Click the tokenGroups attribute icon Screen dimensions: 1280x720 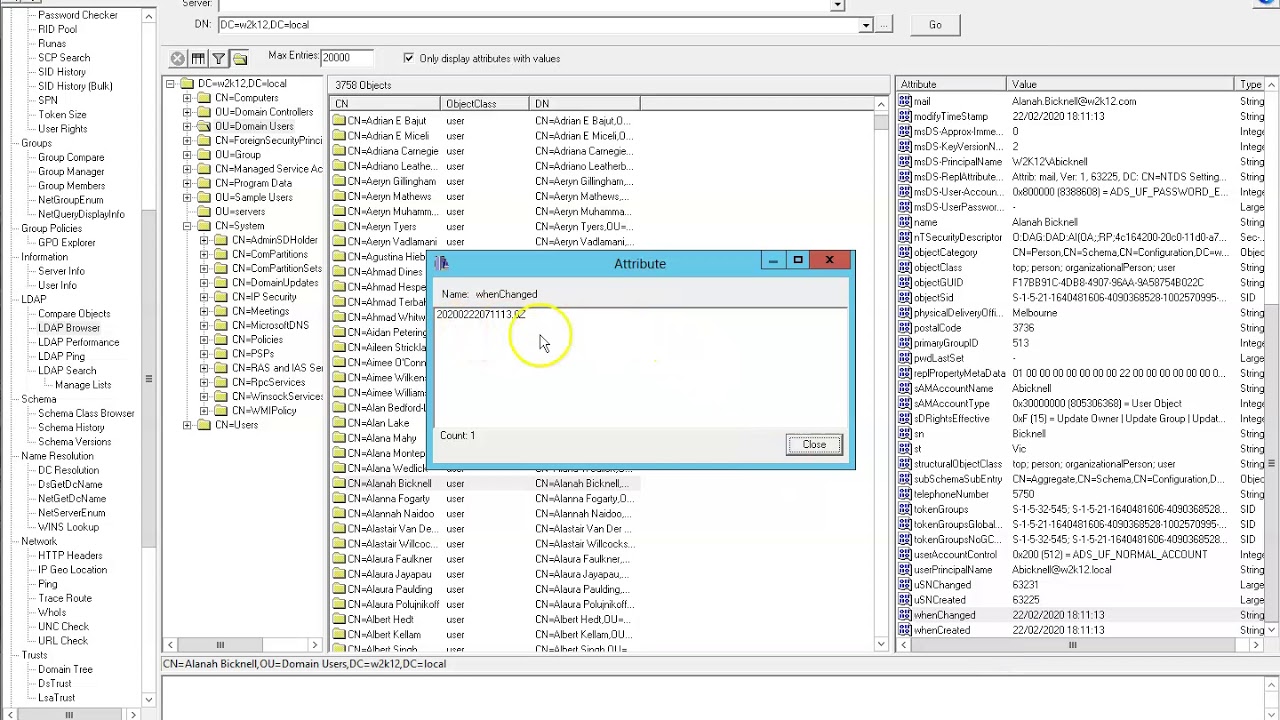905,509
